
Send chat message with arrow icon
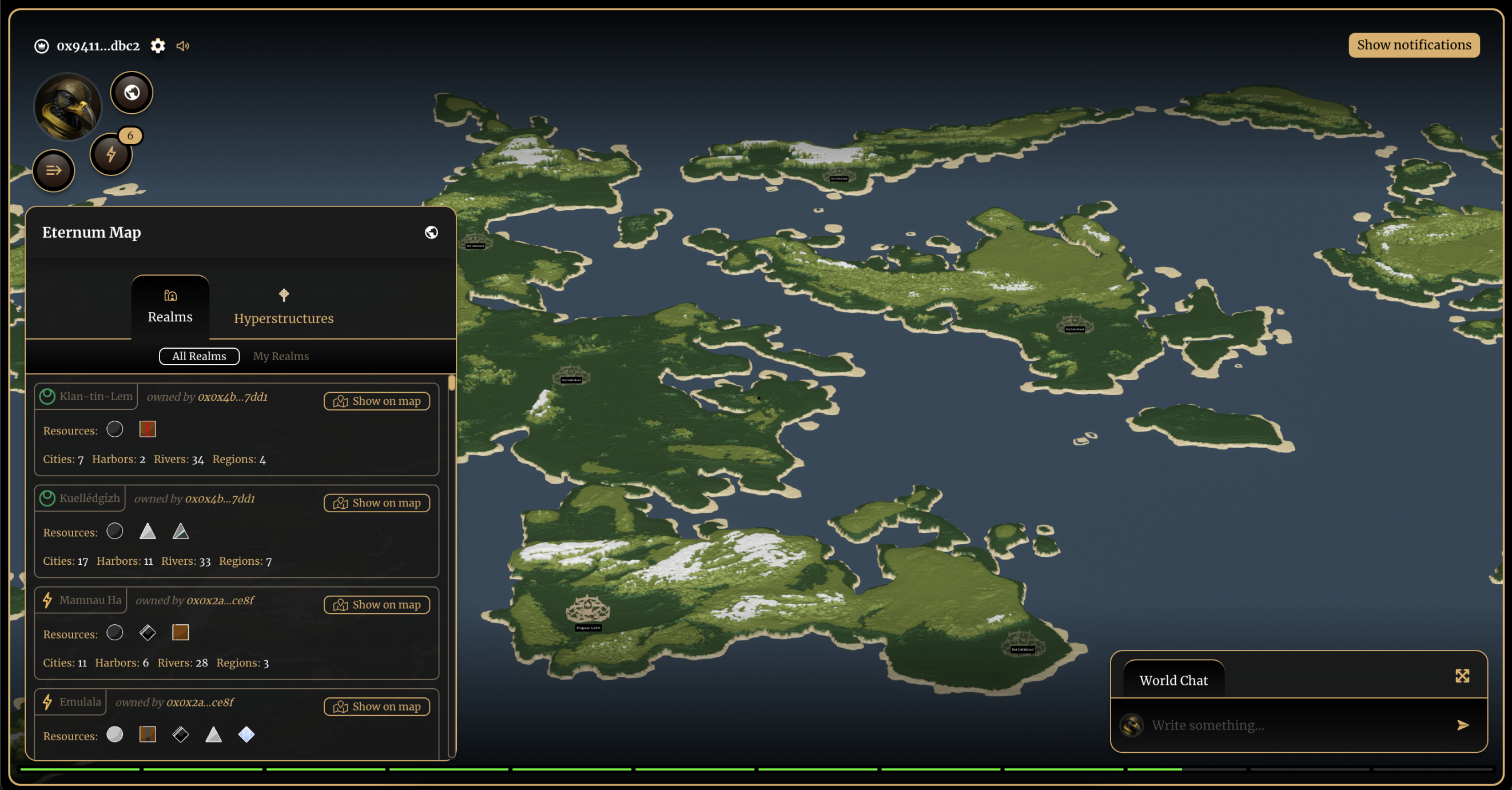tap(1462, 725)
